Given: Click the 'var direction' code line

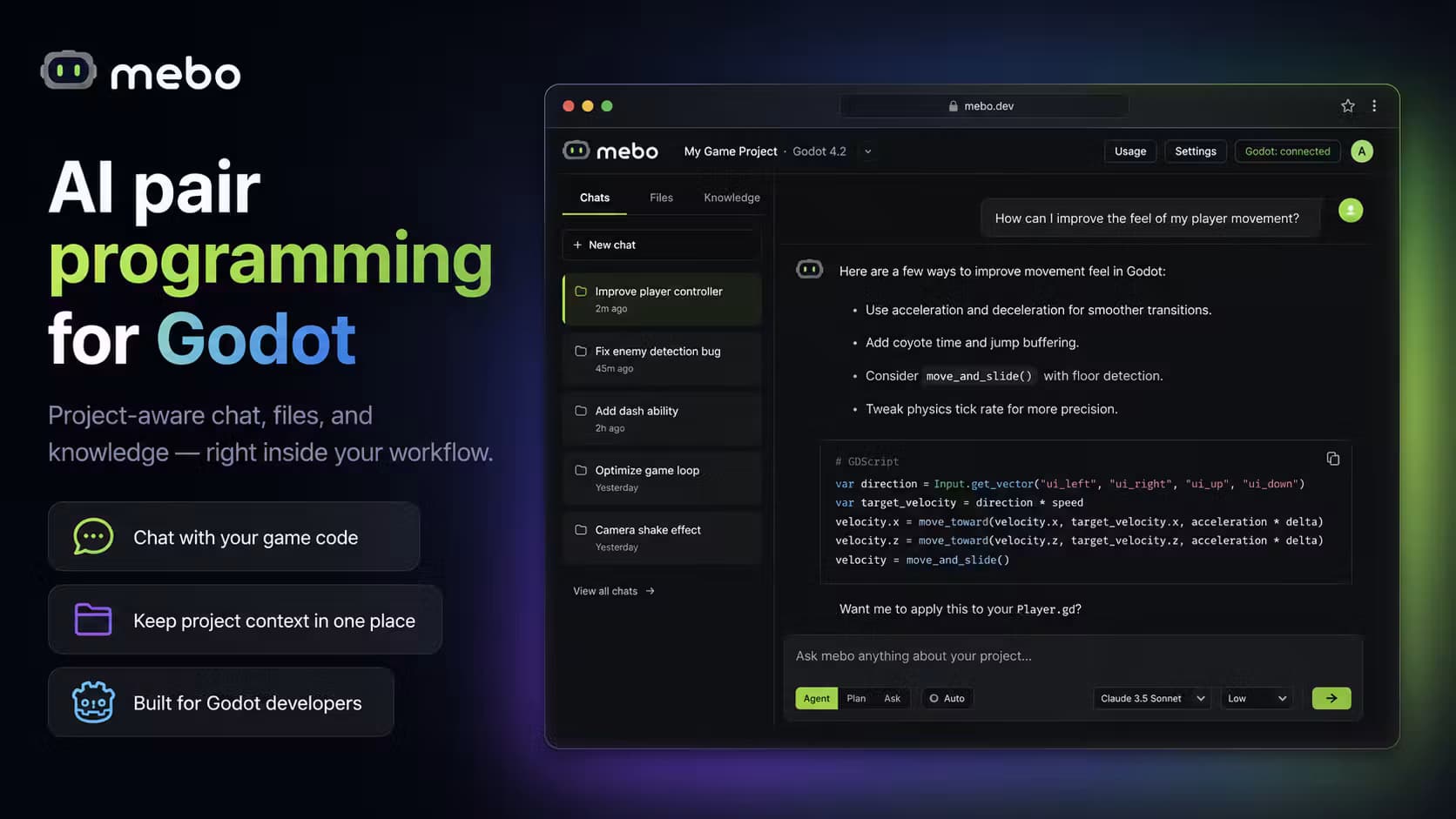Looking at the screenshot, I should point(1069,484).
